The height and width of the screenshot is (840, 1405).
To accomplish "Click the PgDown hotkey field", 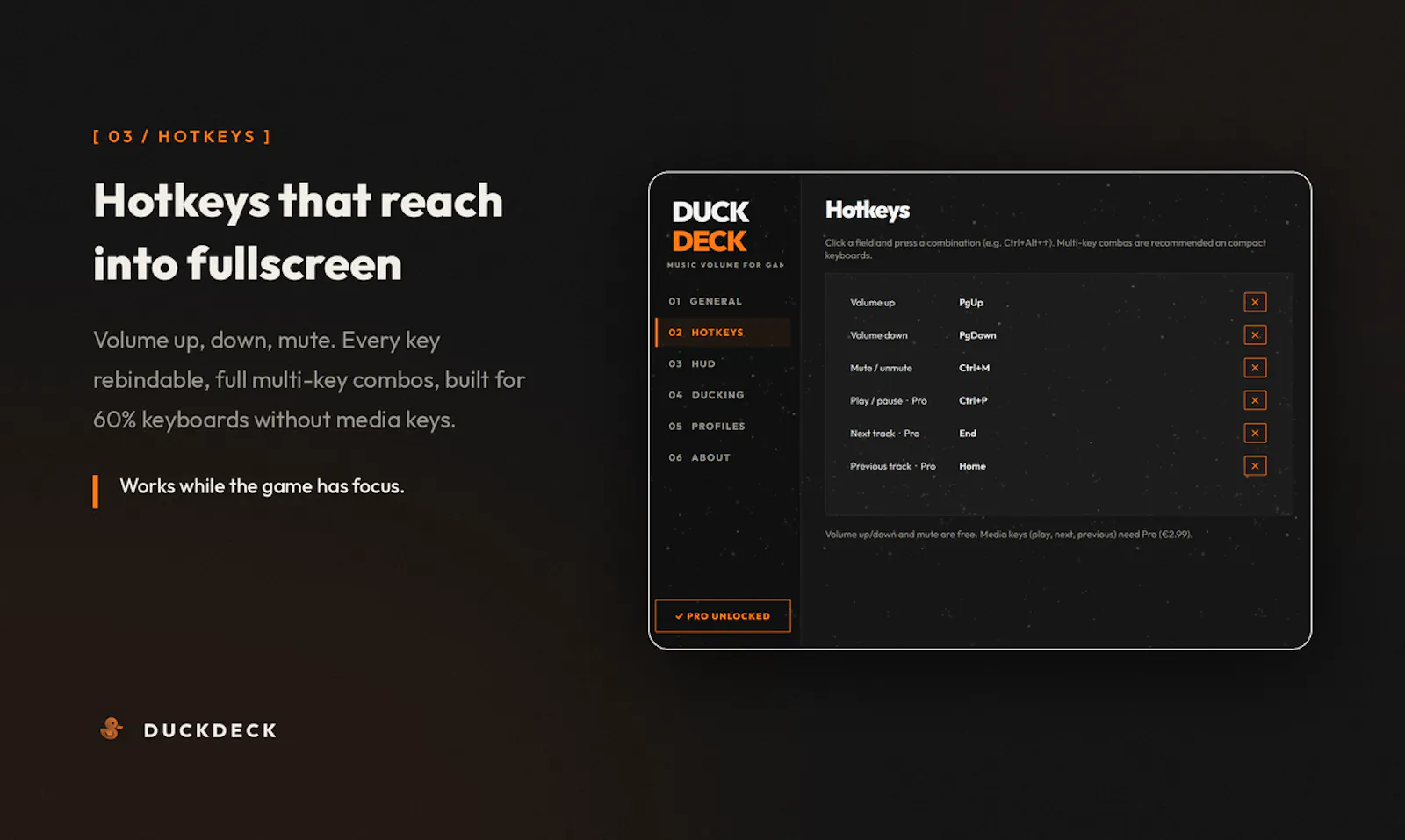I will (977, 335).
